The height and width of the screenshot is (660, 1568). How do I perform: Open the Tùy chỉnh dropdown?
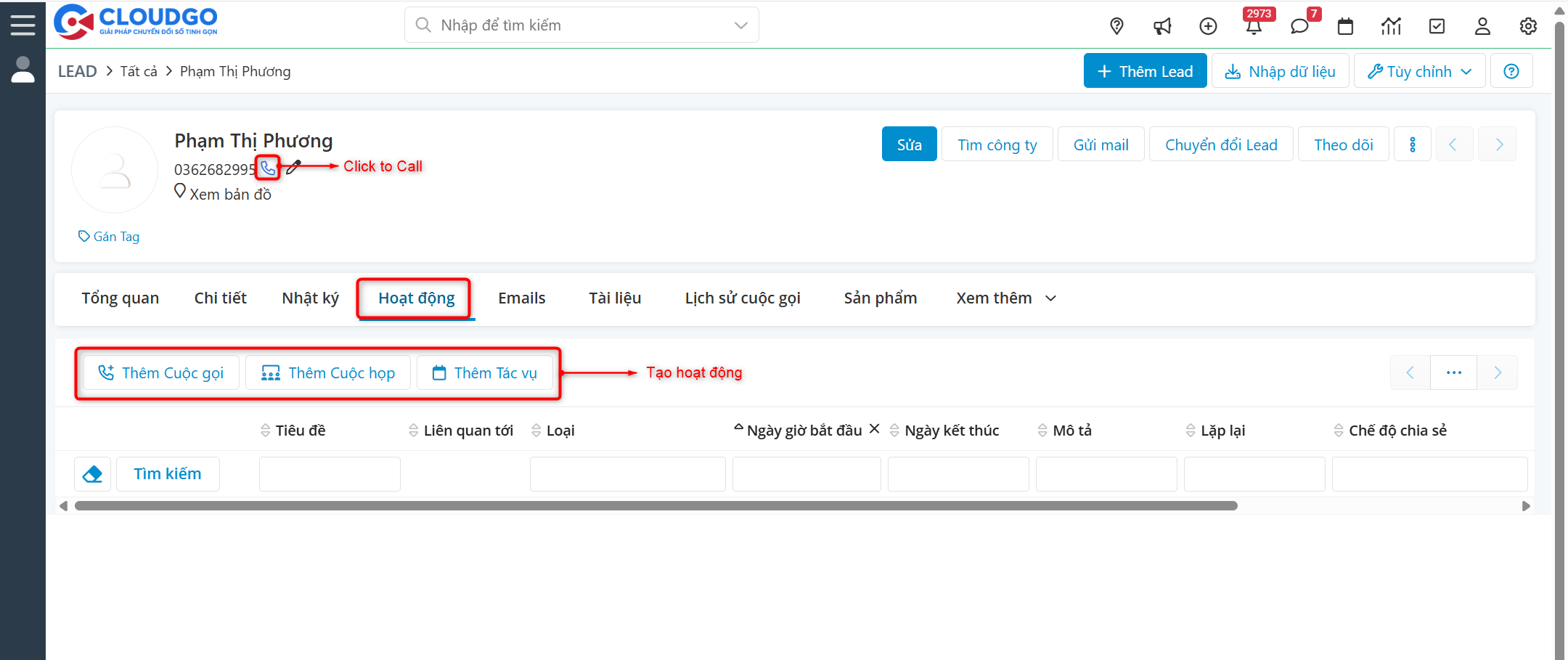[x=1418, y=70]
